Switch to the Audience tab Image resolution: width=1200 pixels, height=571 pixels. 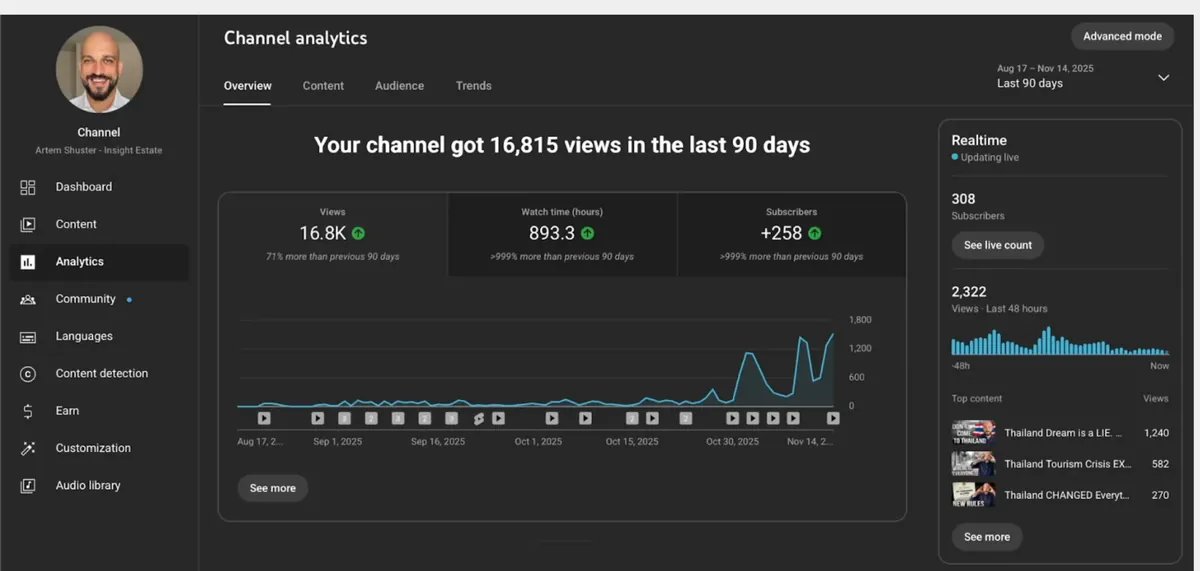(x=399, y=86)
